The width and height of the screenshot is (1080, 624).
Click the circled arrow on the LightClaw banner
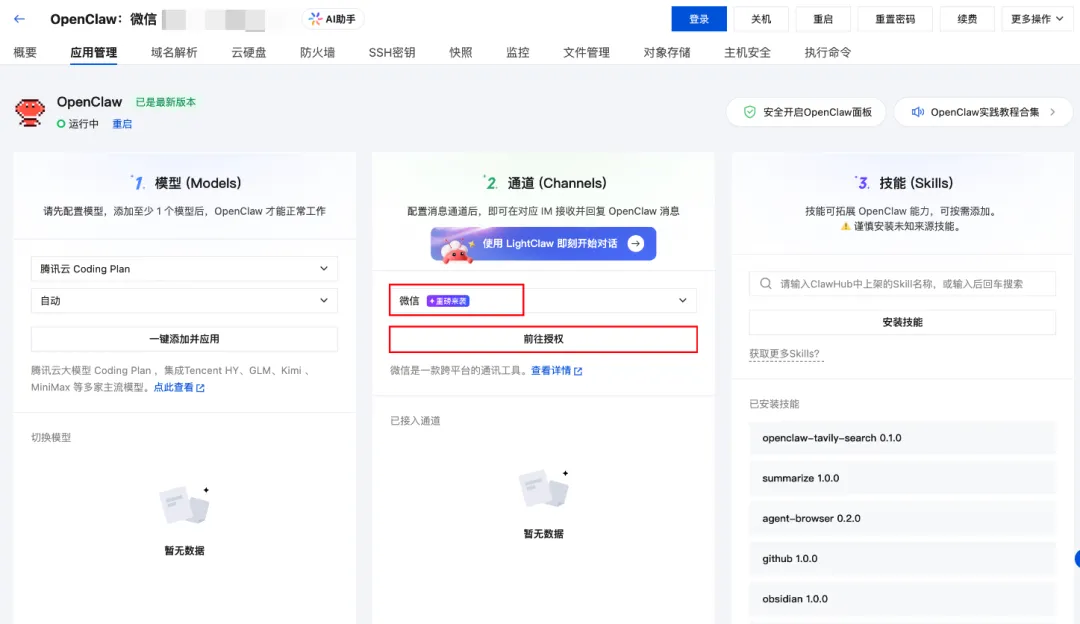tap(636, 244)
